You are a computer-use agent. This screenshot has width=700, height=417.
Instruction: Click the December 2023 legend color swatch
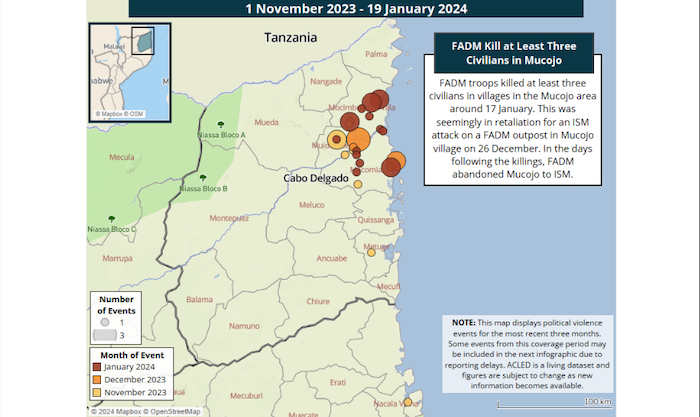tap(98, 379)
